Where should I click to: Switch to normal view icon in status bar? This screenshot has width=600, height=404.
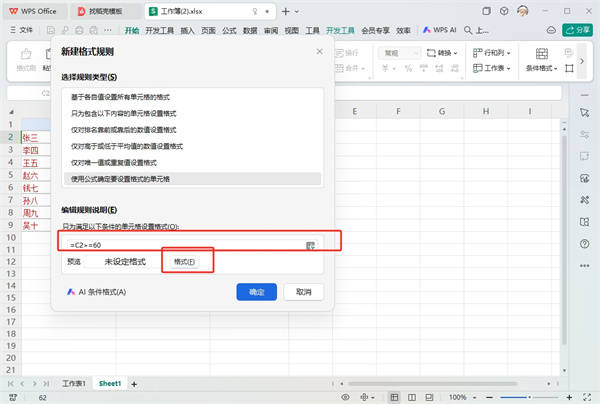(x=394, y=397)
